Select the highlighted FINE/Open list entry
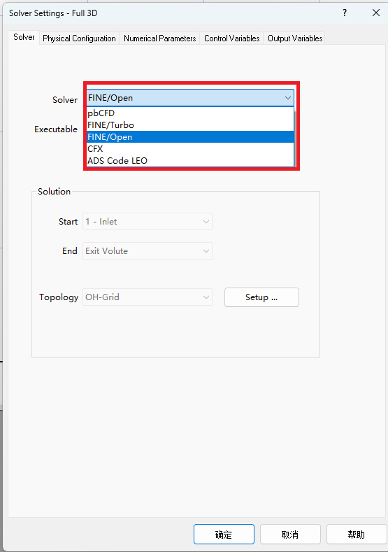This screenshot has width=388, height=552. 190,137
